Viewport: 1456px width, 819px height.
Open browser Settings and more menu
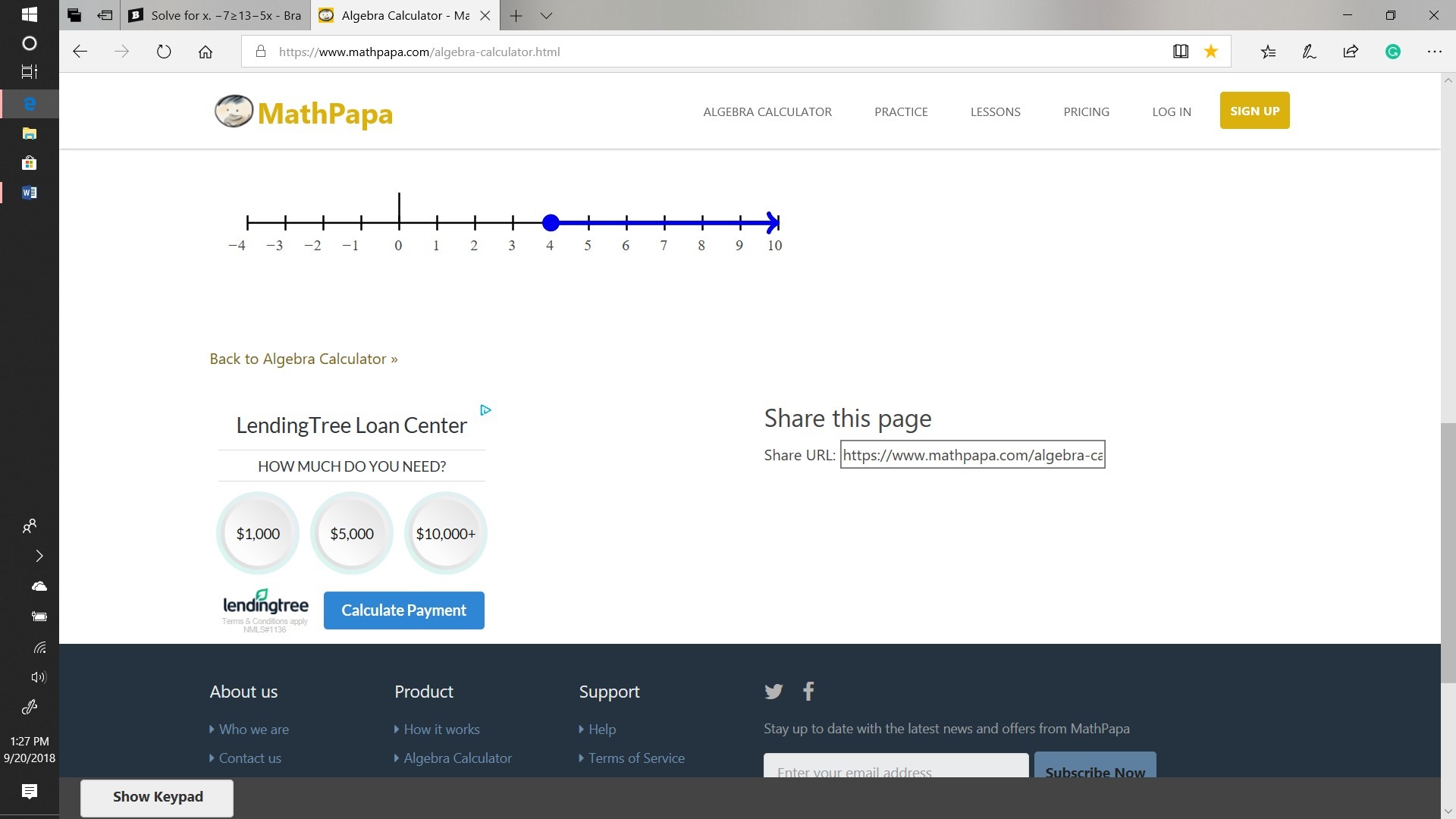[1434, 52]
